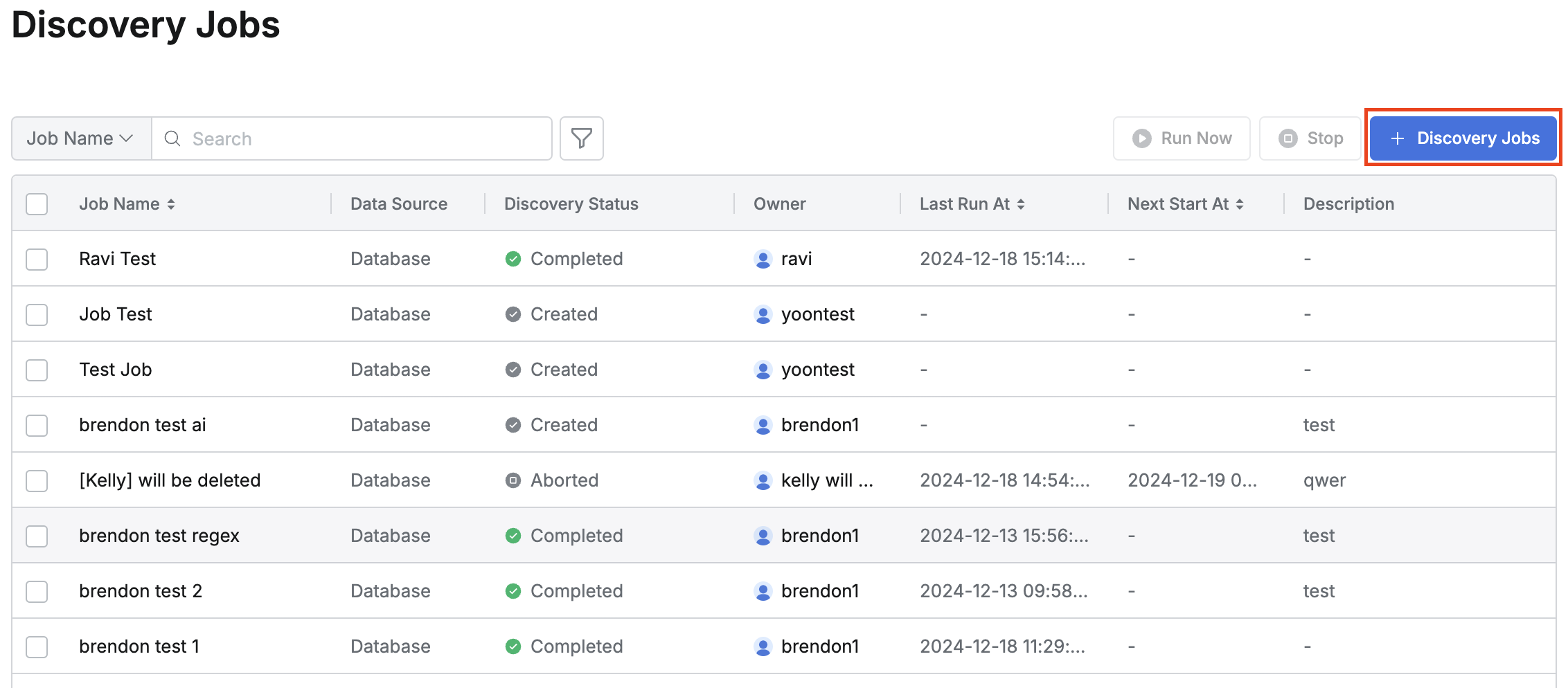Click ravi's user avatar icon
Viewport: 1568px width, 688px height.
click(x=763, y=259)
